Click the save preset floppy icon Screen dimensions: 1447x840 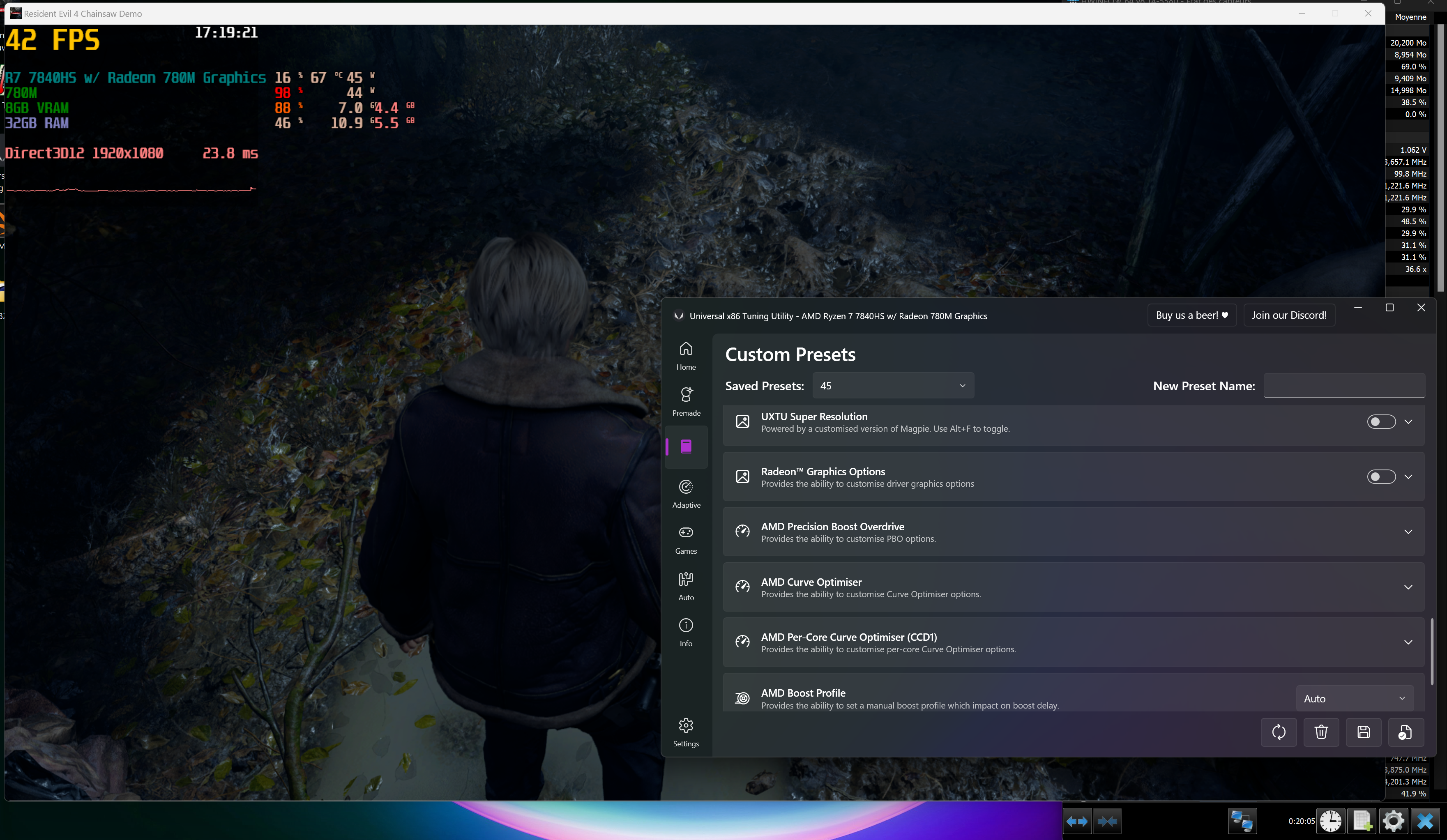coord(1363,732)
